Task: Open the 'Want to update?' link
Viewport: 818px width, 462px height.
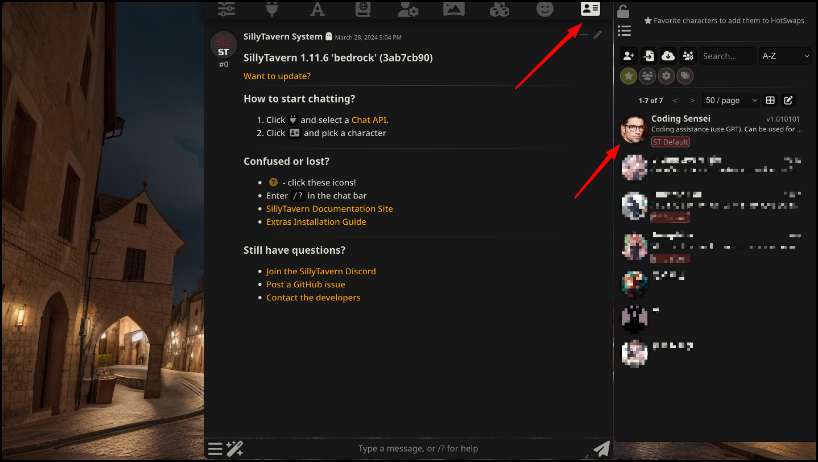Action: (276, 76)
